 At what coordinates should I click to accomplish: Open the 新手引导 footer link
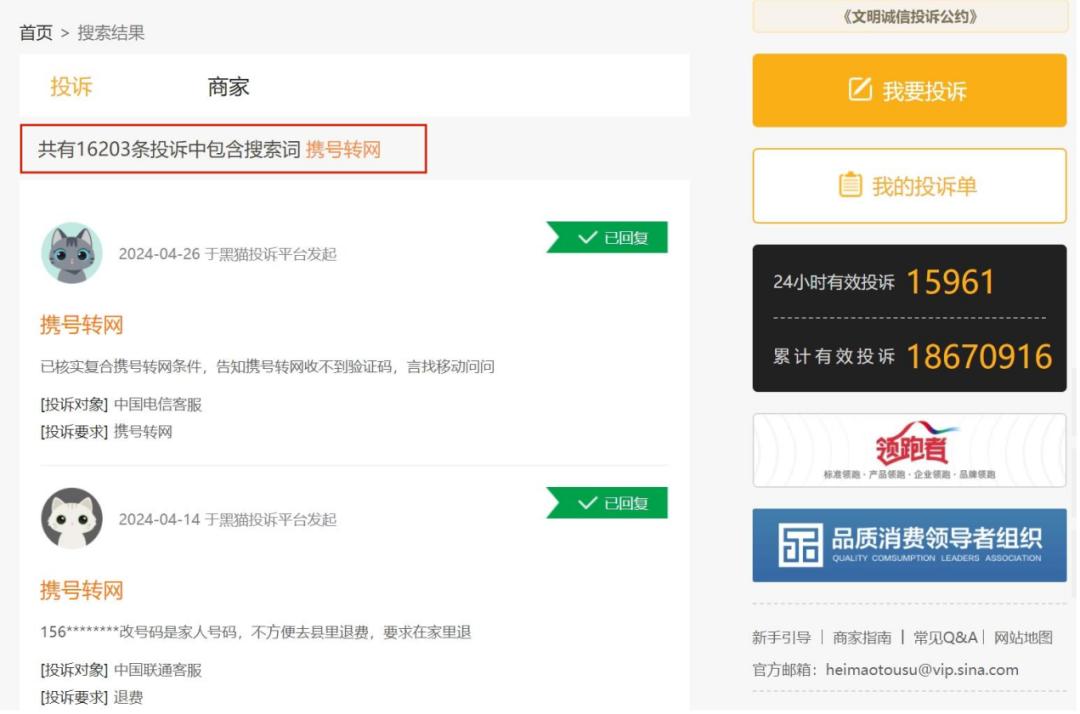781,638
